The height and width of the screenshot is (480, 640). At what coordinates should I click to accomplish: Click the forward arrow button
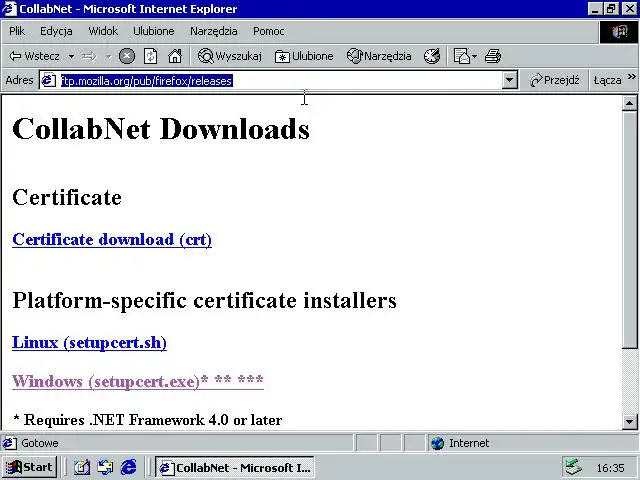pos(89,56)
